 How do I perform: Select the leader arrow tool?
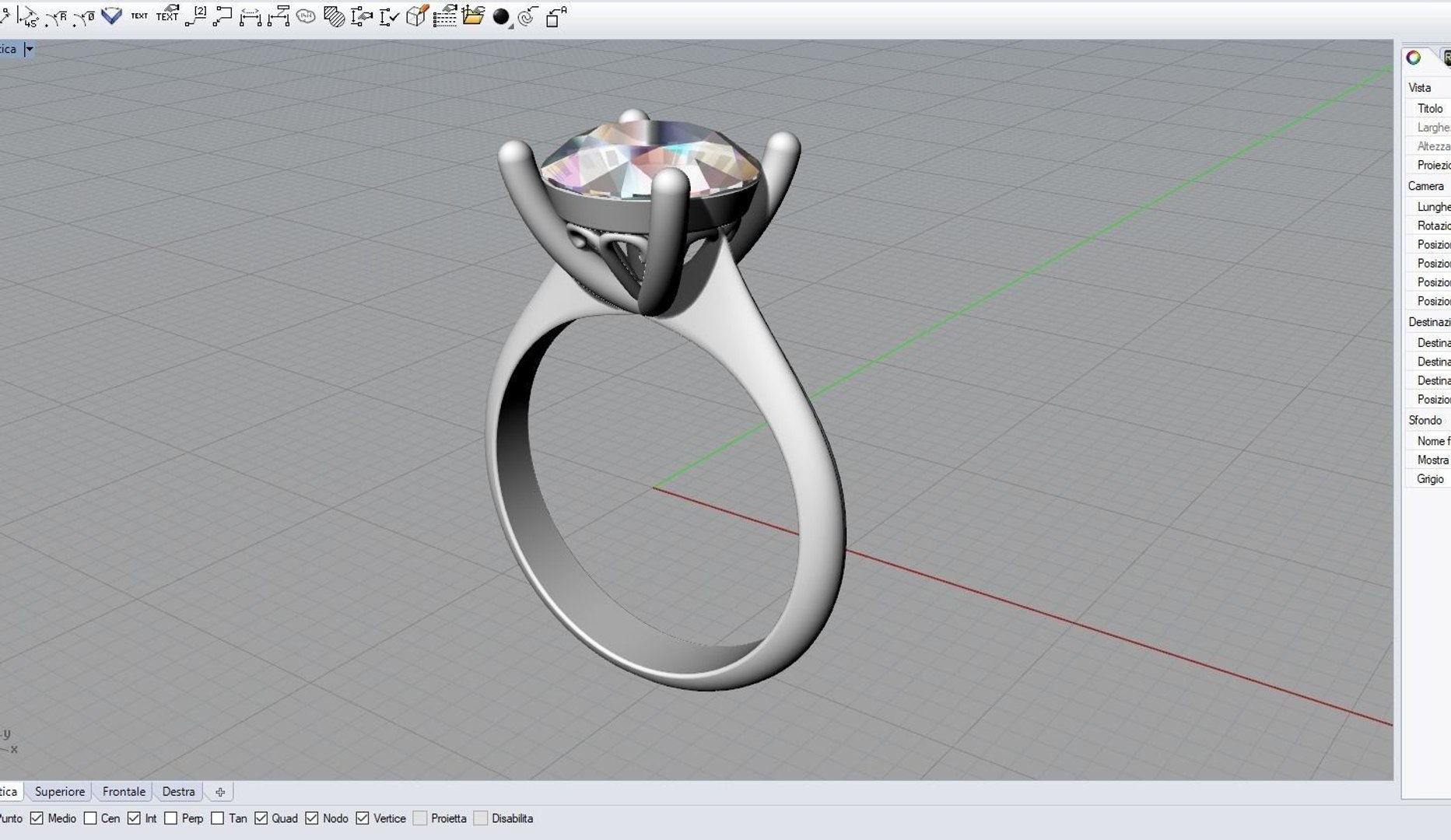[x=223, y=16]
